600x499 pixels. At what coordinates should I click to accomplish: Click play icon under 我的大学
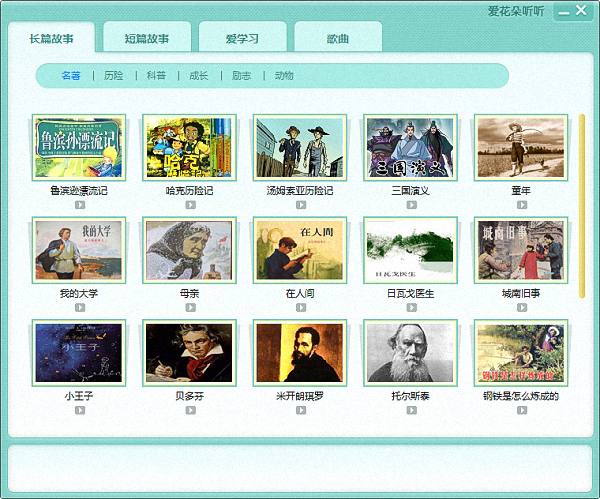pyautogui.click(x=79, y=307)
